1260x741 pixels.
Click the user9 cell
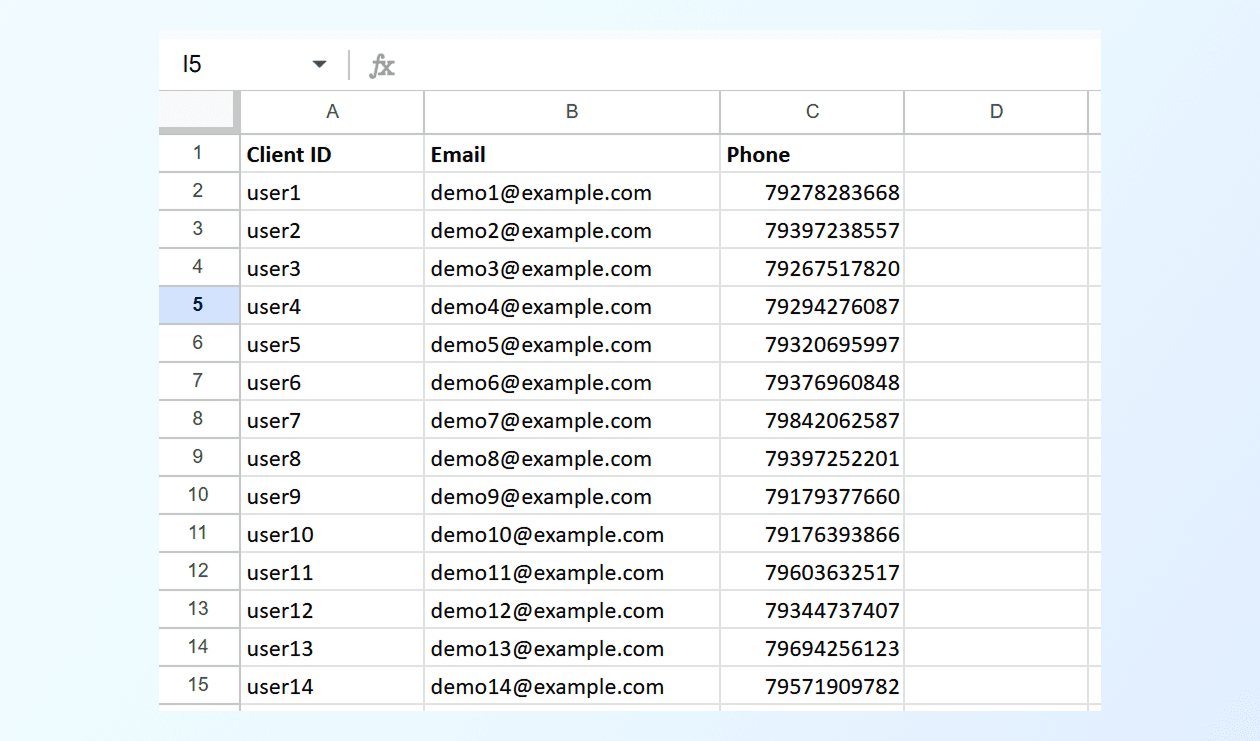332,497
